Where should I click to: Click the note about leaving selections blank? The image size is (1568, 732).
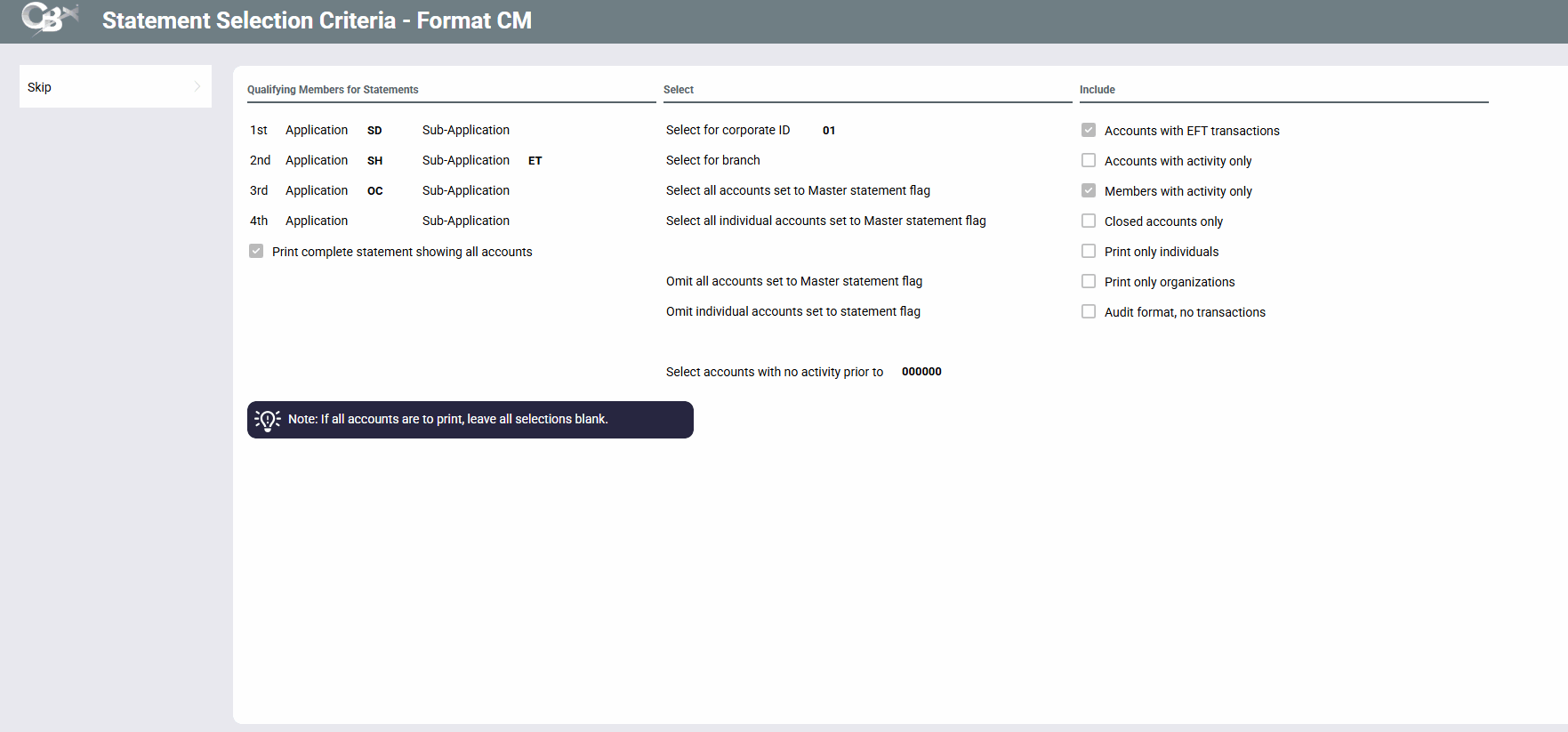click(447, 419)
